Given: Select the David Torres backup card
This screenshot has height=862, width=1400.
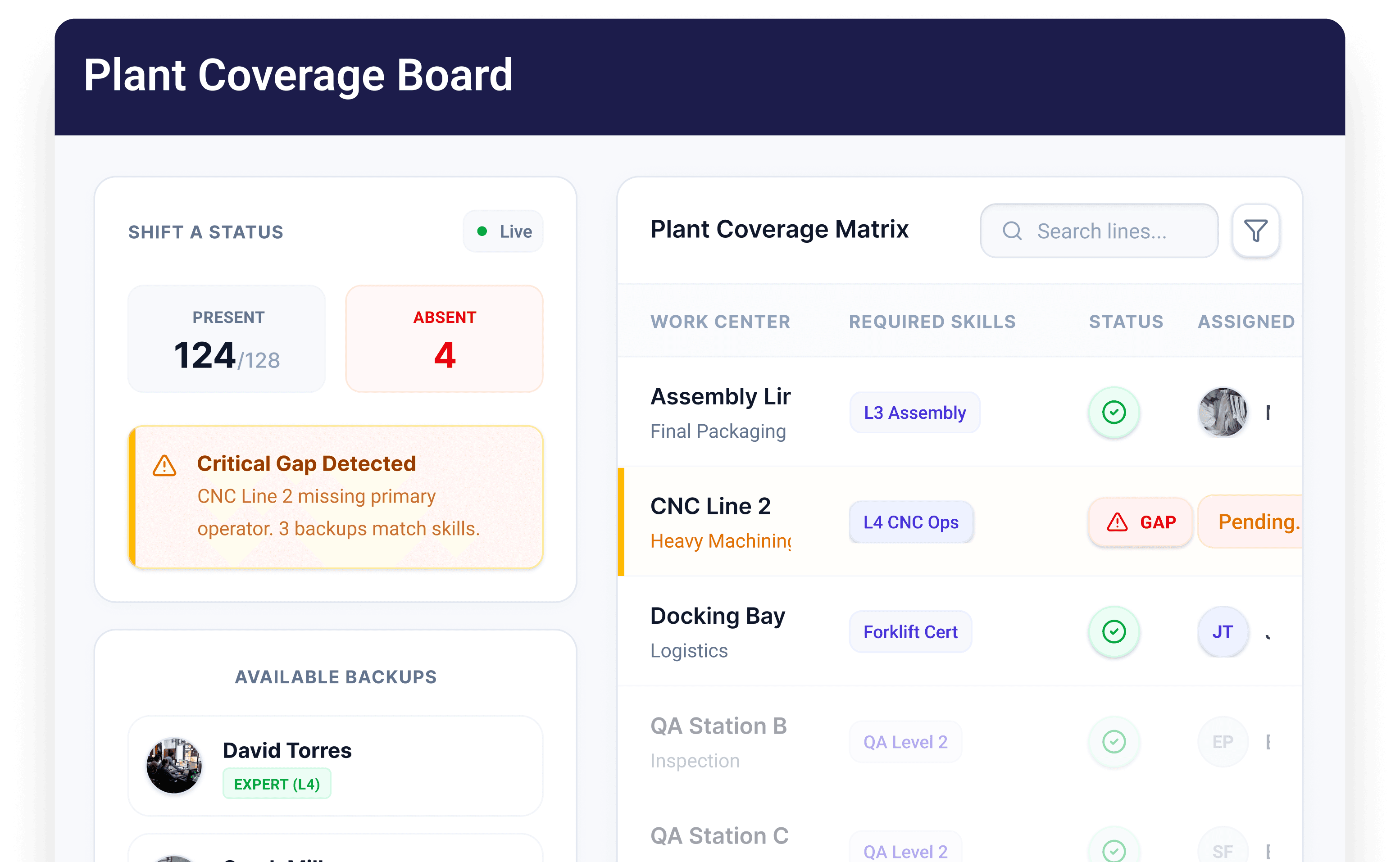Looking at the screenshot, I should pos(336,766).
